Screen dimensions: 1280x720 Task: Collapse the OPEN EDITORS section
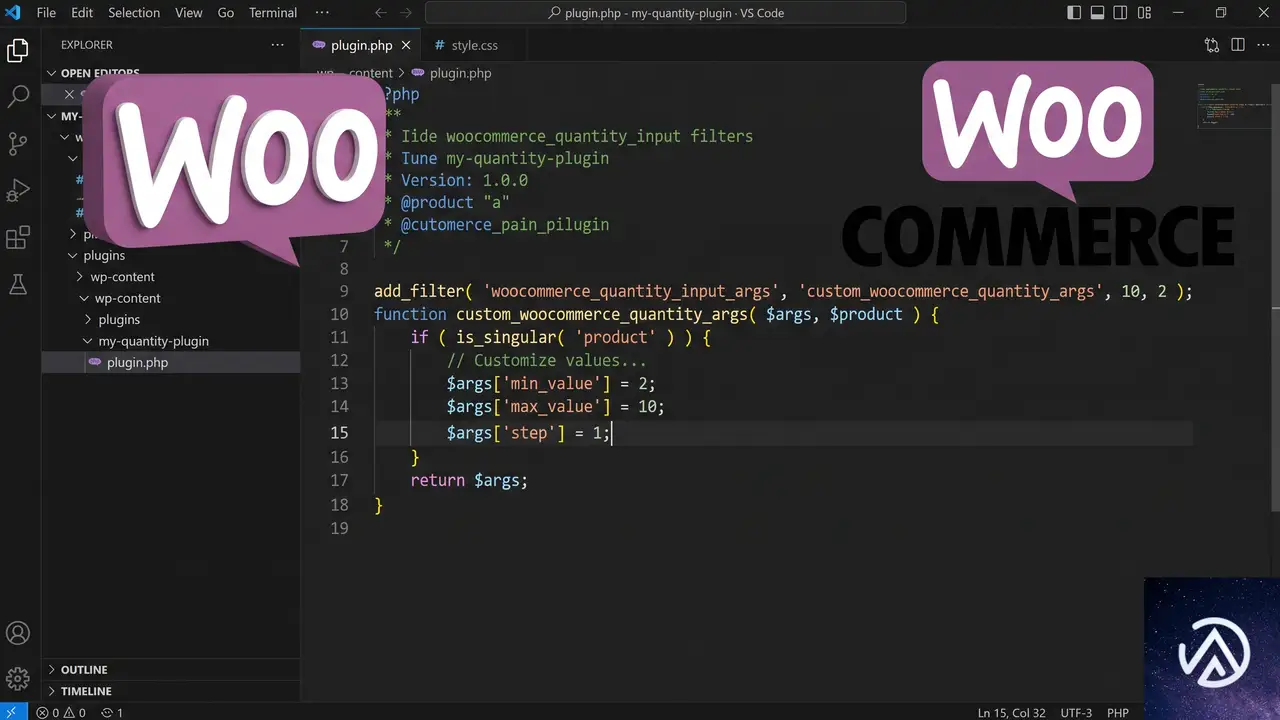[x=52, y=73]
